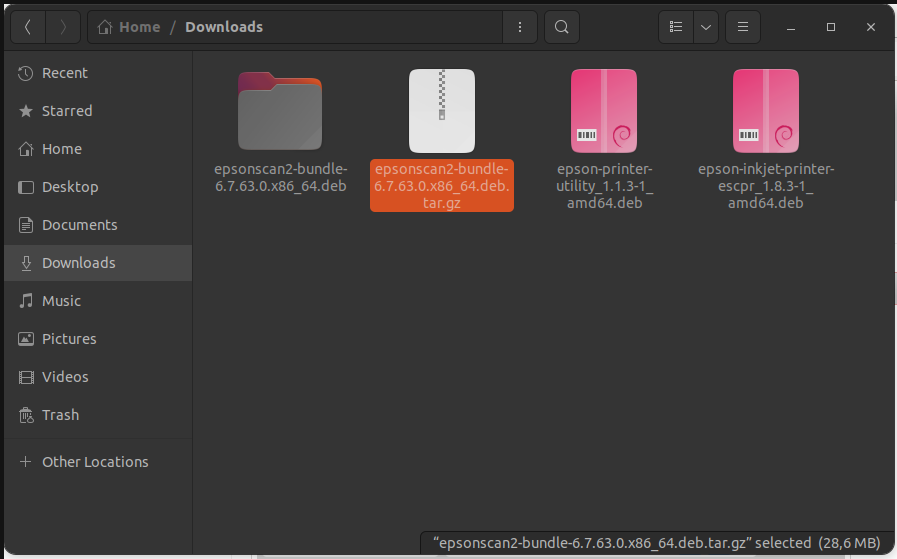The height and width of the screenshot is (559, 897).
Task: Go forward with the right arrow button
Action: click(63, 27)
